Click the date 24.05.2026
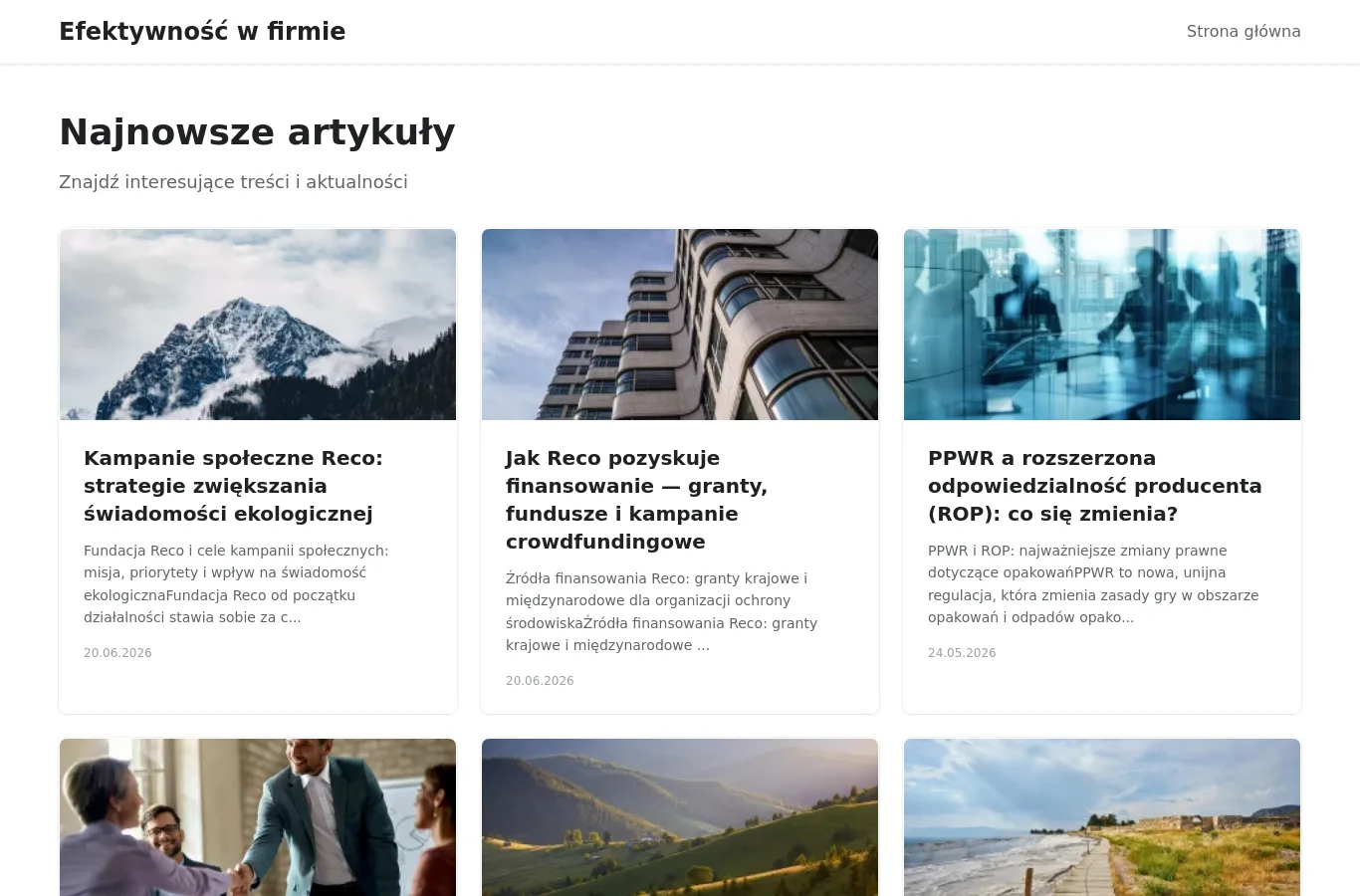 click(962, 653)
